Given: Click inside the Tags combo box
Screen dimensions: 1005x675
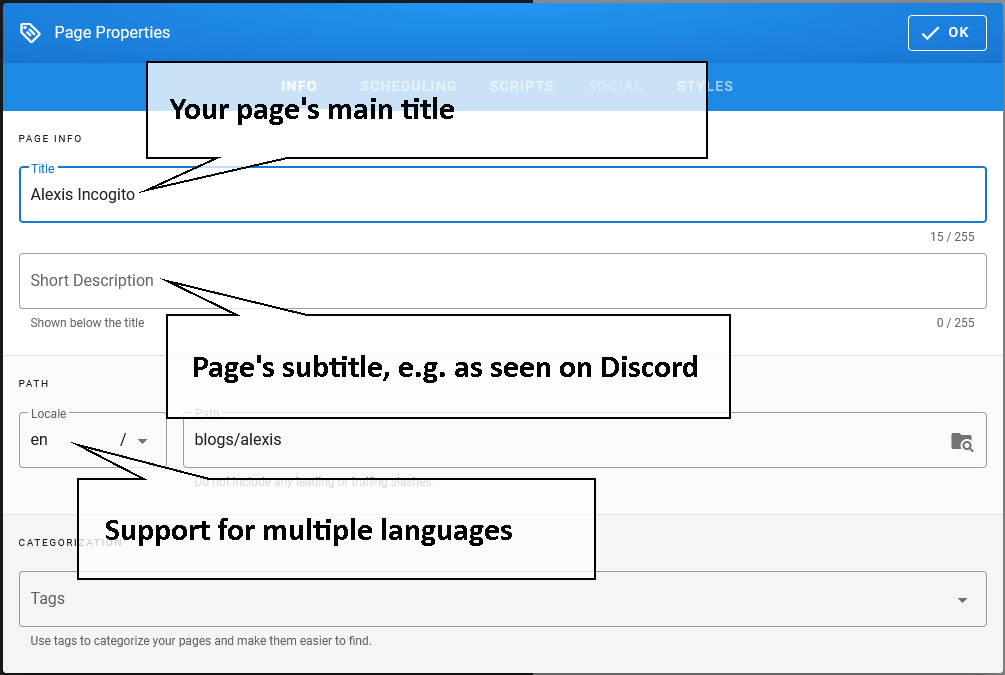Looking at the screenshot, I should click(502, 599).
